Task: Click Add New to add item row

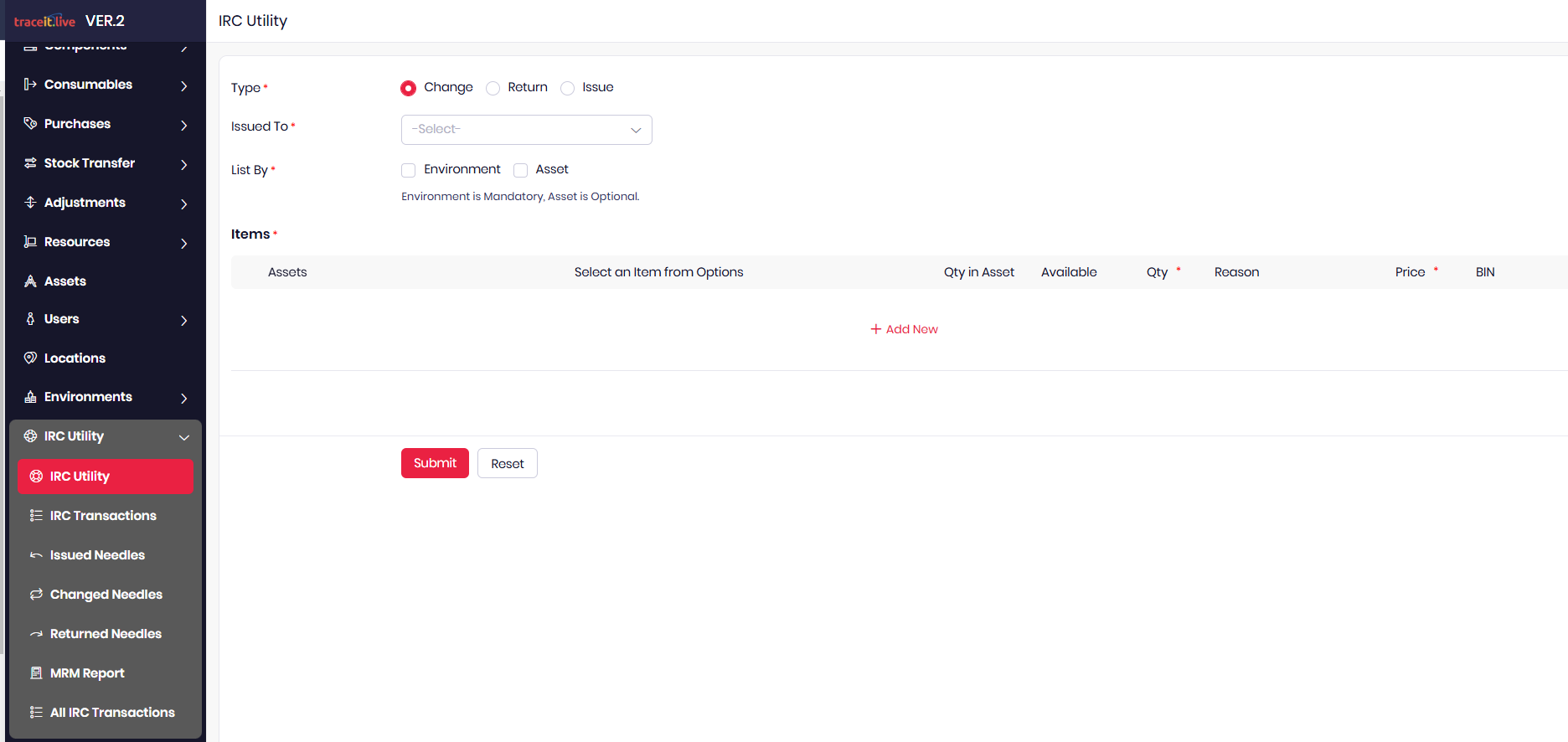Action: click(x=904, y=329)
